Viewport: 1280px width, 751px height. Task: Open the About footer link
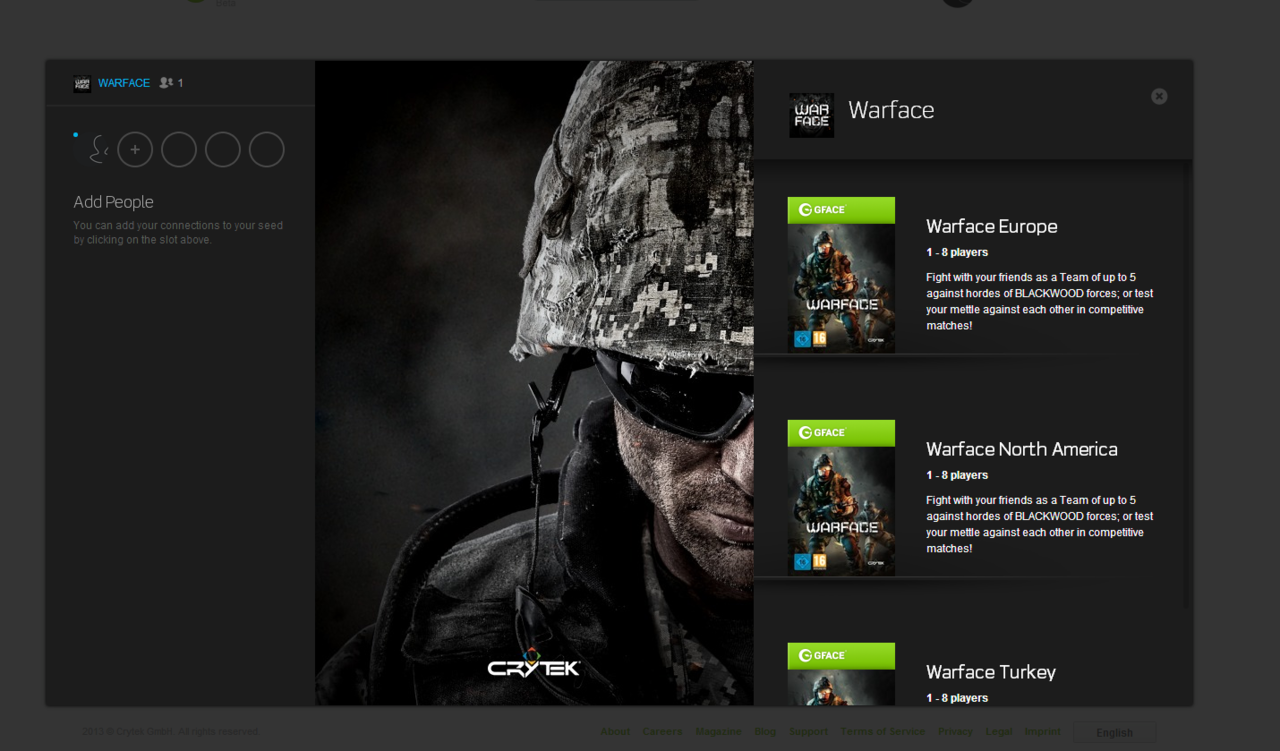coord(615,732)
